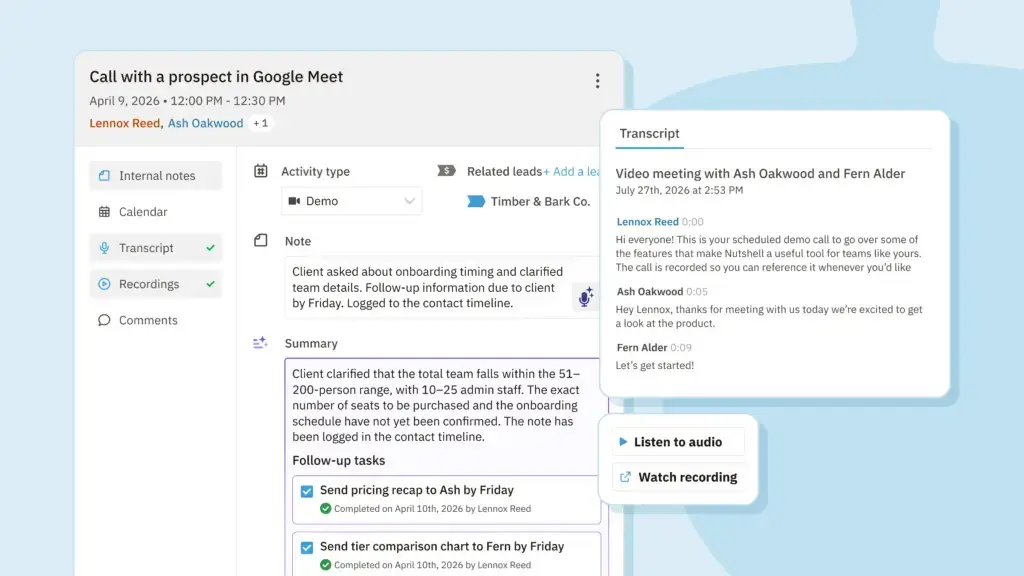1024x576 pixels.
Task: Click Lennox Reed speaker name in transcript
Action: tap(647, 222)
